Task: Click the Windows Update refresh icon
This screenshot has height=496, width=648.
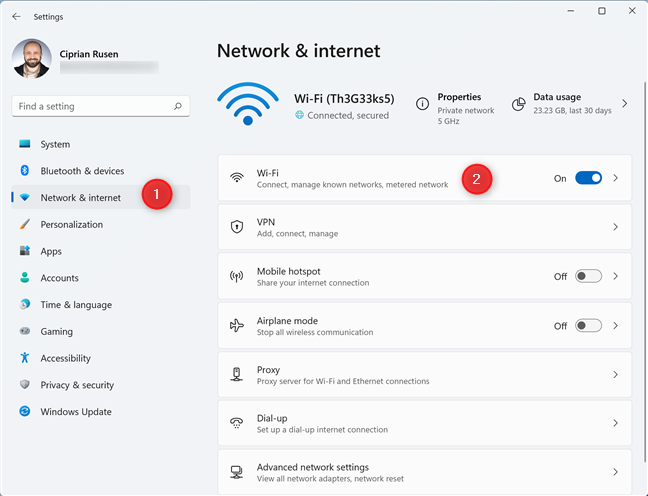Action: point(25,411)
